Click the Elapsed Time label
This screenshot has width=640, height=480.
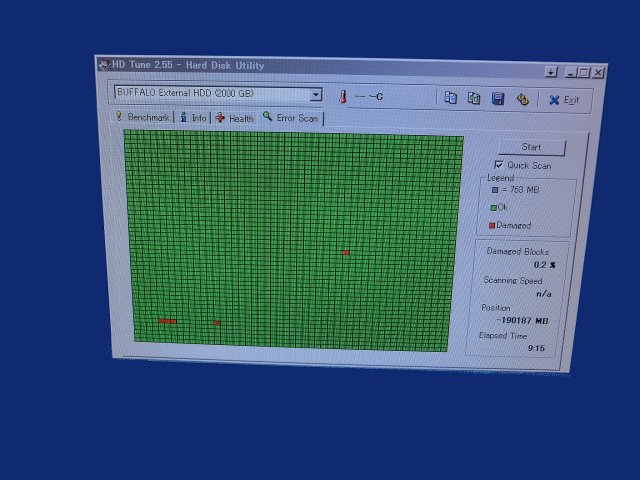[x=503, y=336]
